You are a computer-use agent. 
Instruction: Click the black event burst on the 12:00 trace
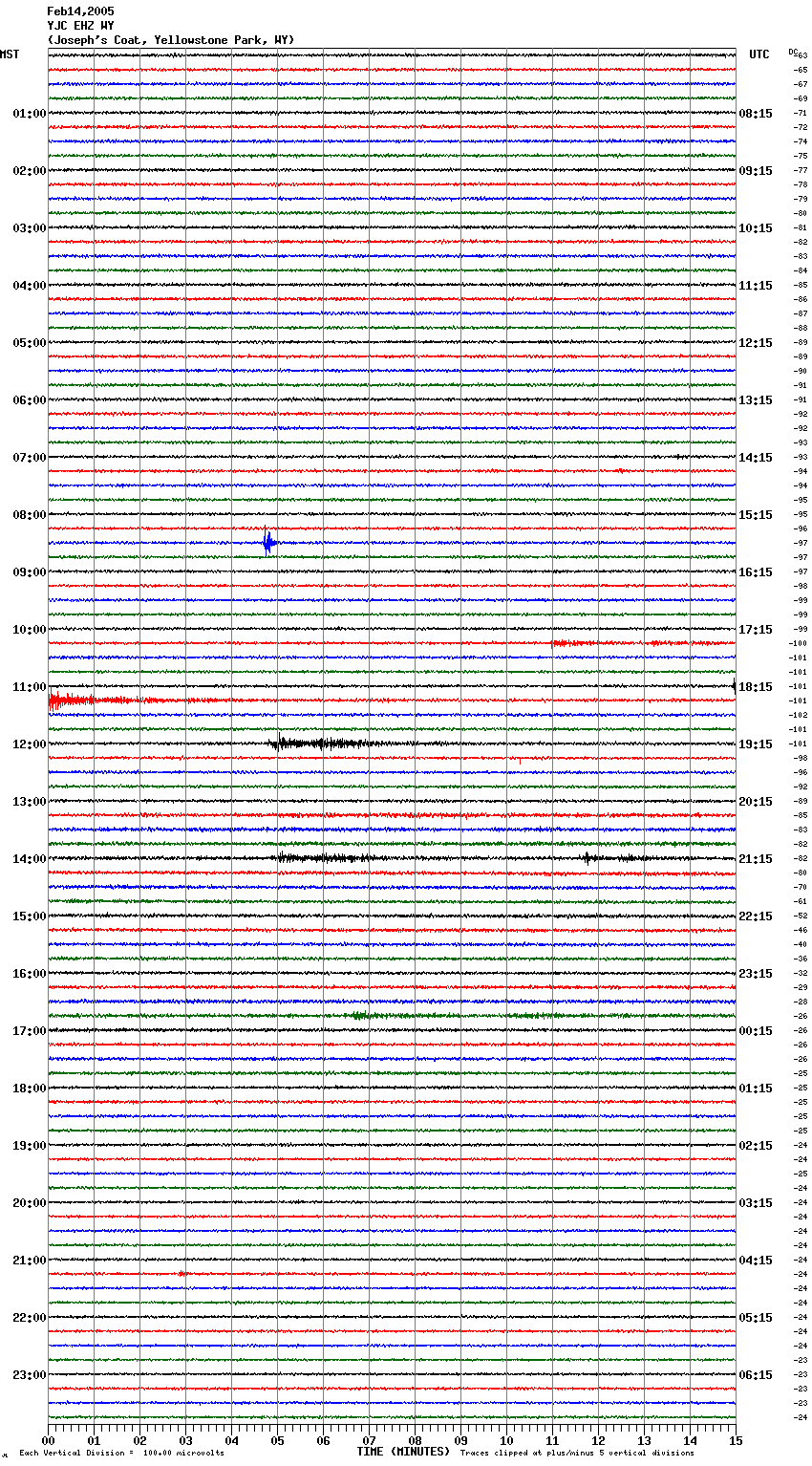(325, 743)
